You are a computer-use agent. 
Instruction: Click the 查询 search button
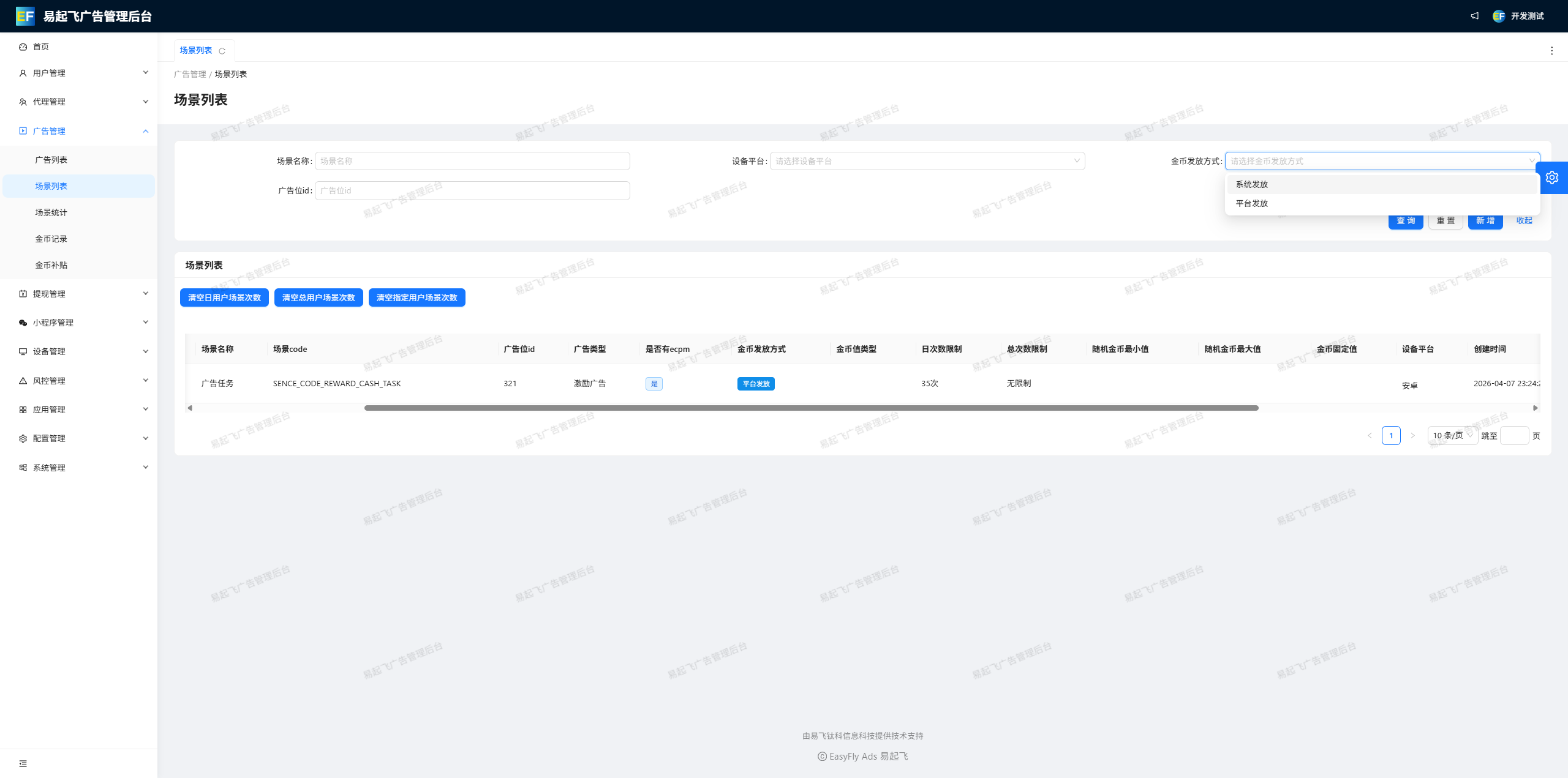tap(1406, 221)
